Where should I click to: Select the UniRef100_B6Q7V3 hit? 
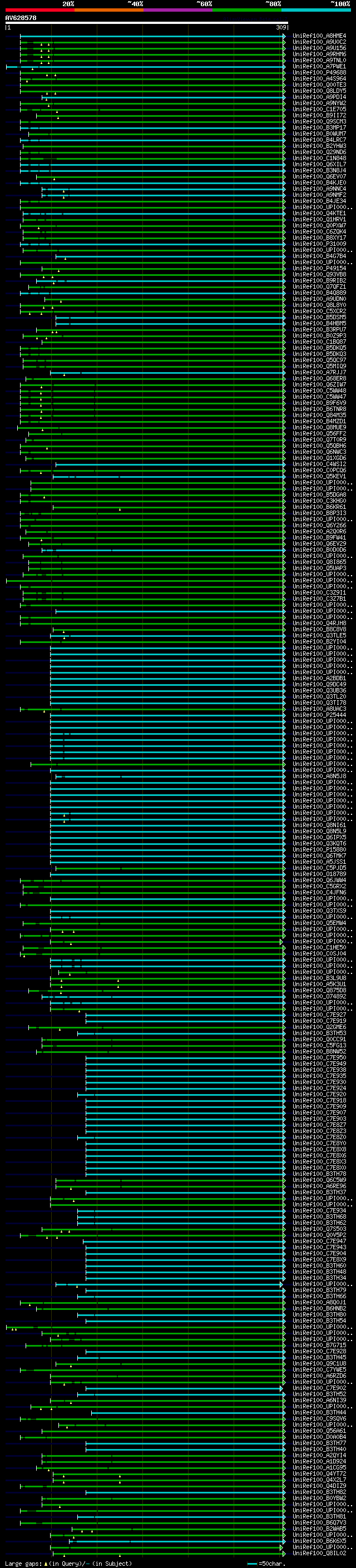click(x=319, y=1522)
